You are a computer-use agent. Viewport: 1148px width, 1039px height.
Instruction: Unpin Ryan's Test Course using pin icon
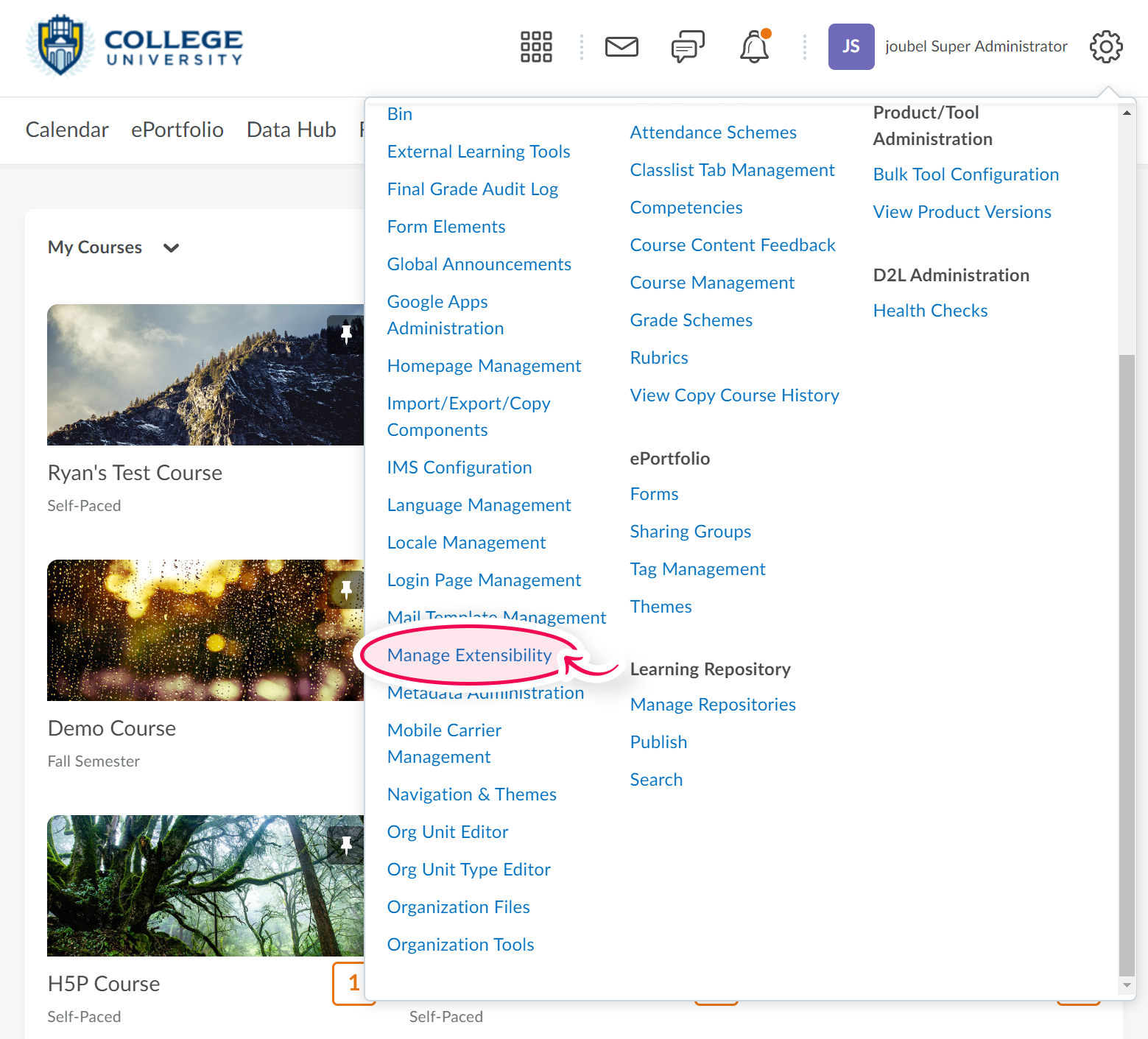click(x=346, y=334)
